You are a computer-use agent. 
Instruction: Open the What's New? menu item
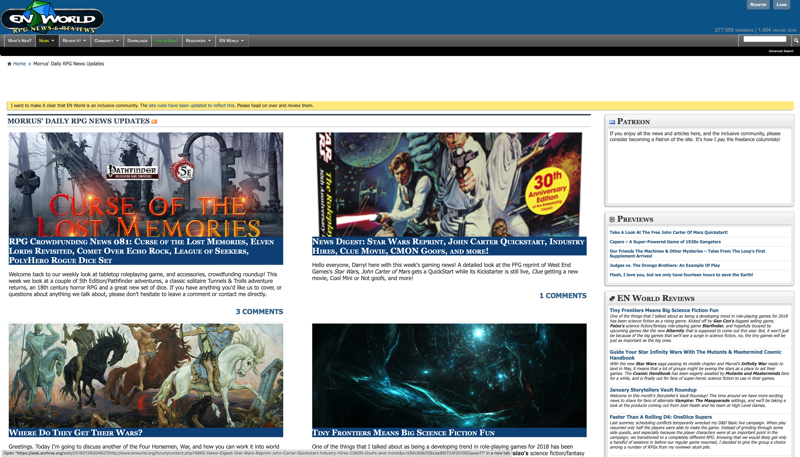click(x=20, y=41)
